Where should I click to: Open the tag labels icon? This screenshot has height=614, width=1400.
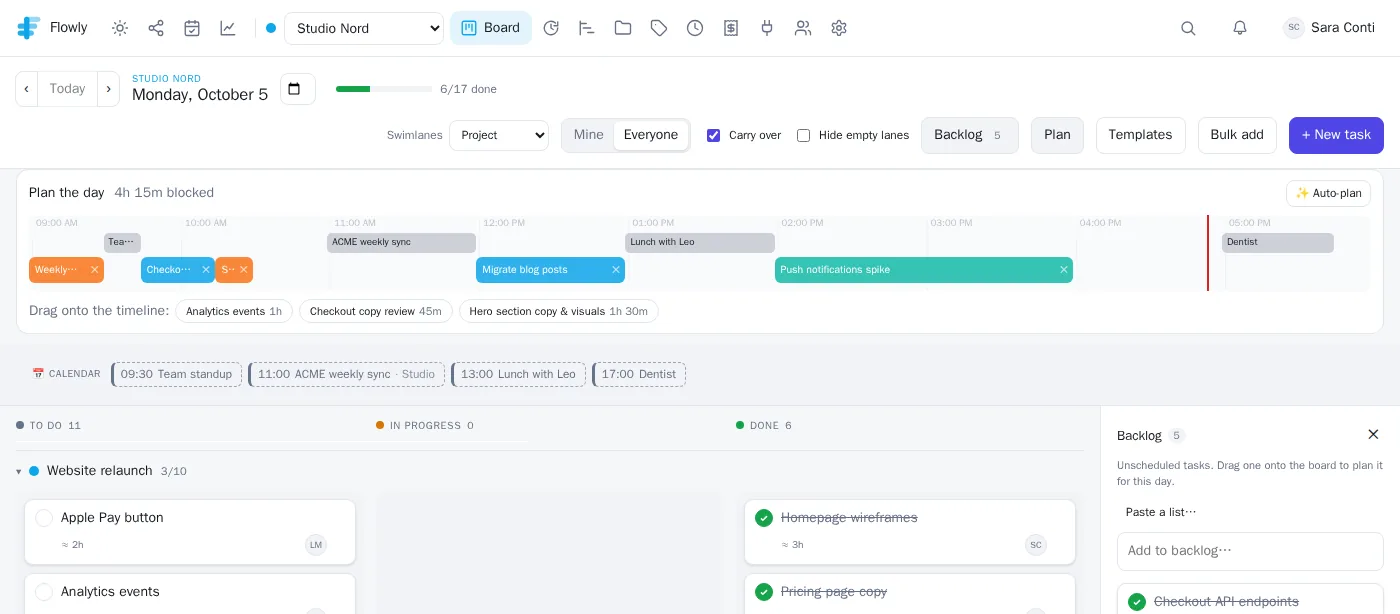coord(659,28)
